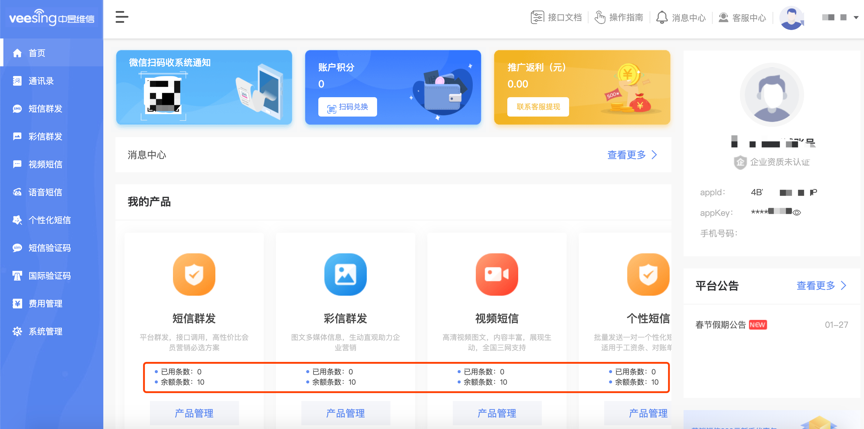This screenshot has height=429, width=864.
Task: Click the 客服中心 headset icon
Action: (723, 18)
